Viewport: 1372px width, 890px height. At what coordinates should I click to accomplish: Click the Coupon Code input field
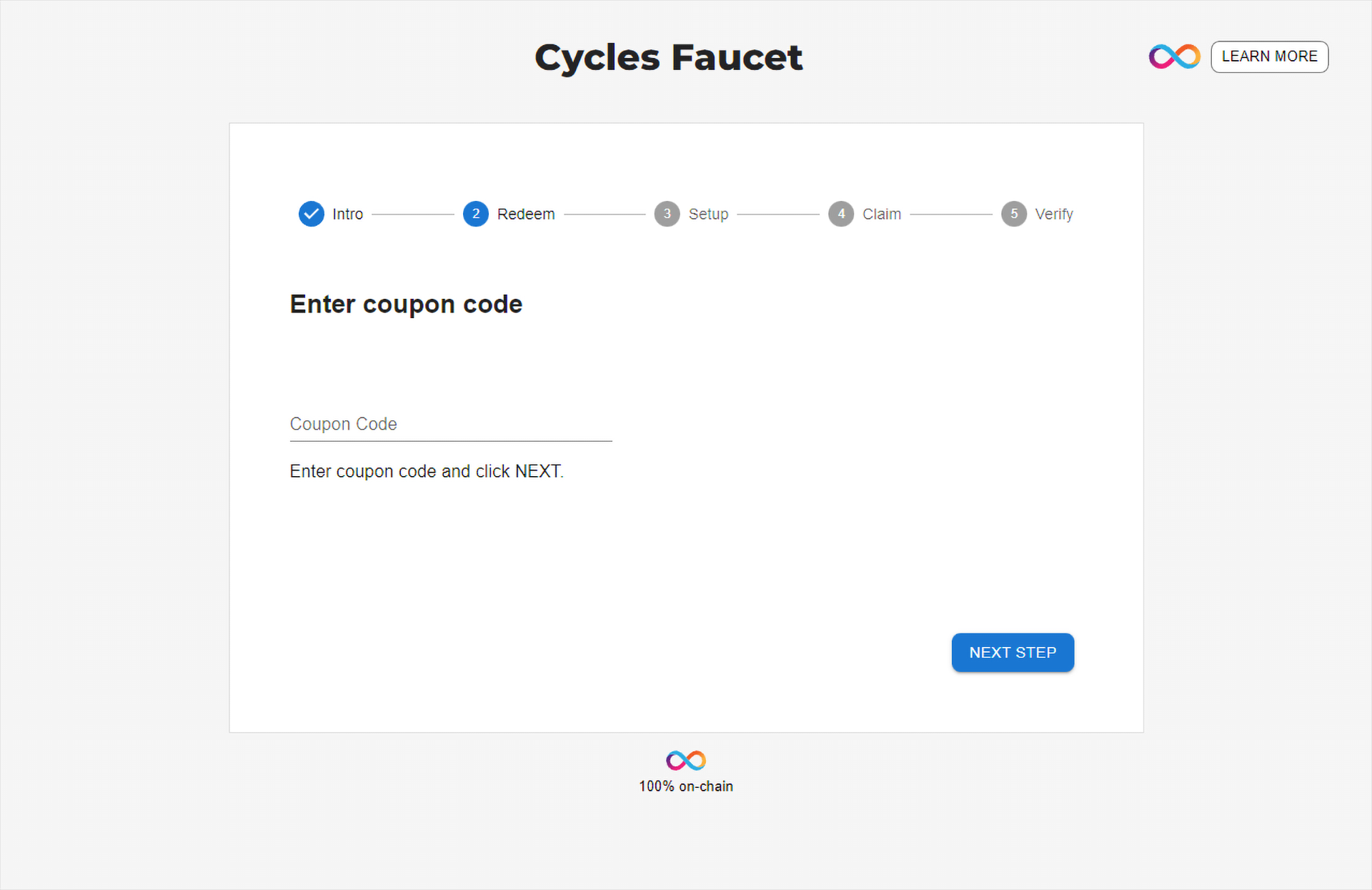click(450, 425)
